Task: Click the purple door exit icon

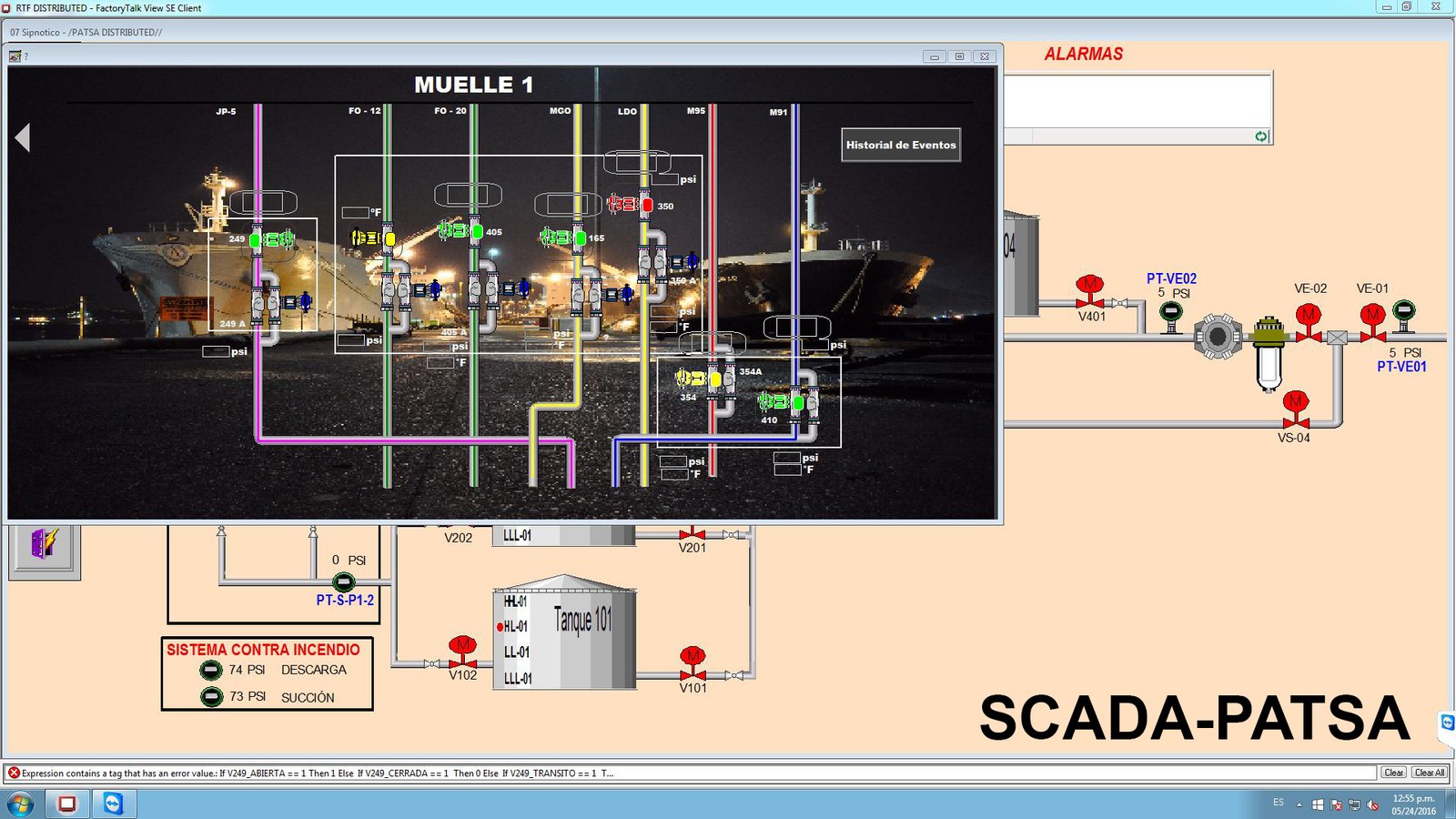Action: (x=44, y=545)
